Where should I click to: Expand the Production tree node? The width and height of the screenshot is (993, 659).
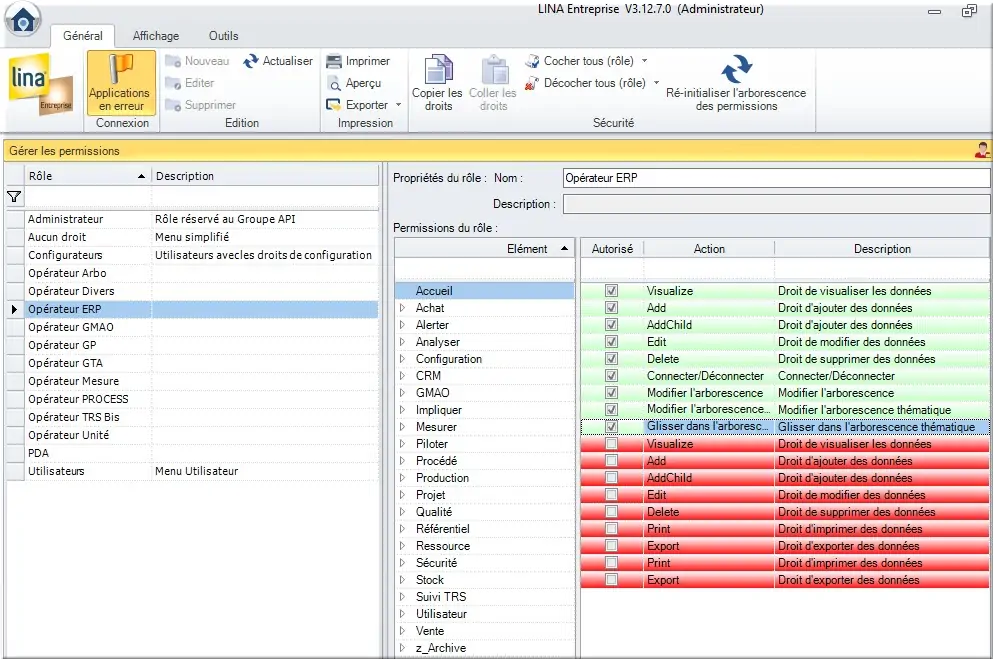[x=402, y=478]
